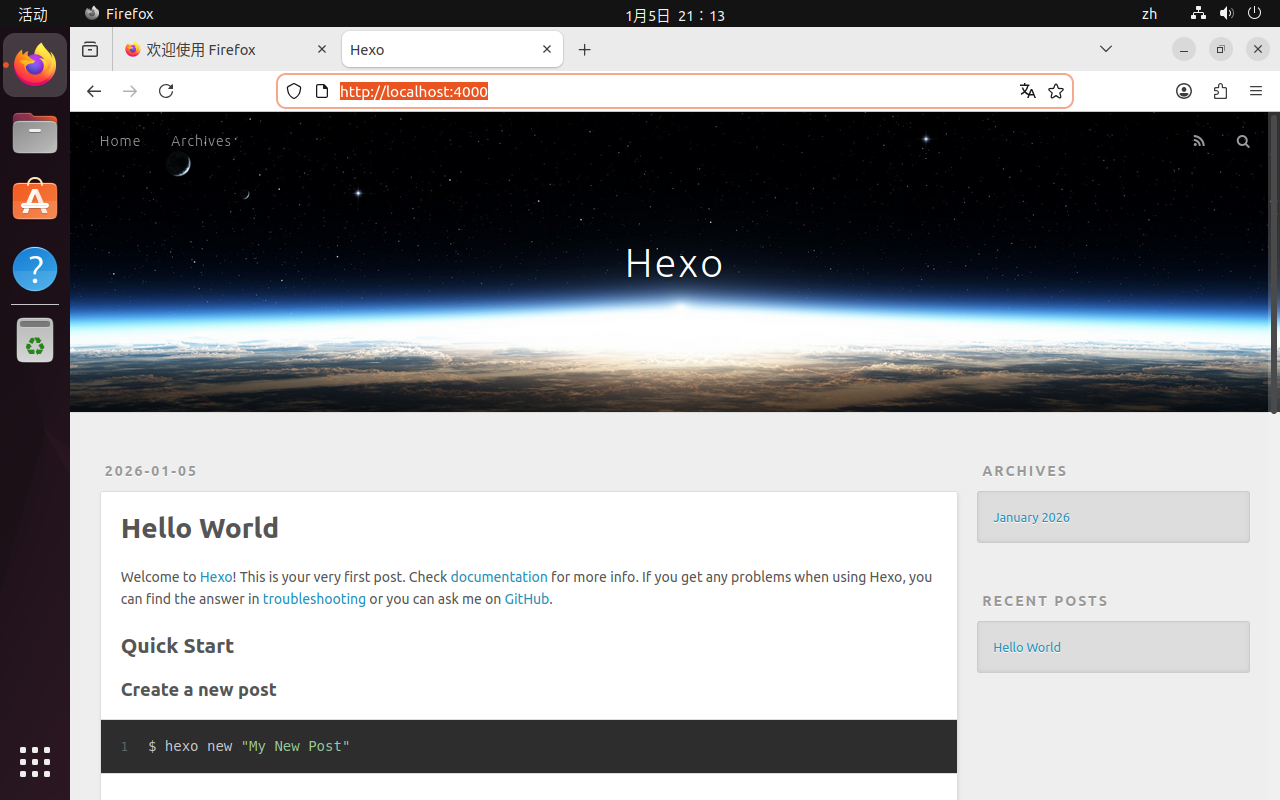Open a new tab with the plus button

coord(585,49)
